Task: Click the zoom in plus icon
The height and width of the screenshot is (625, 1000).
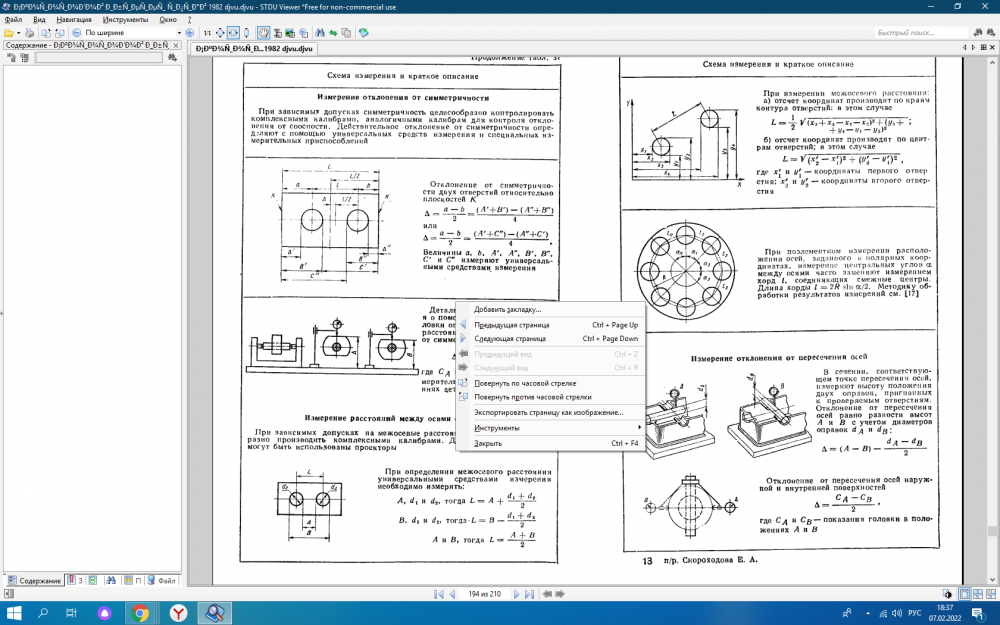Action: click(189, 33)
